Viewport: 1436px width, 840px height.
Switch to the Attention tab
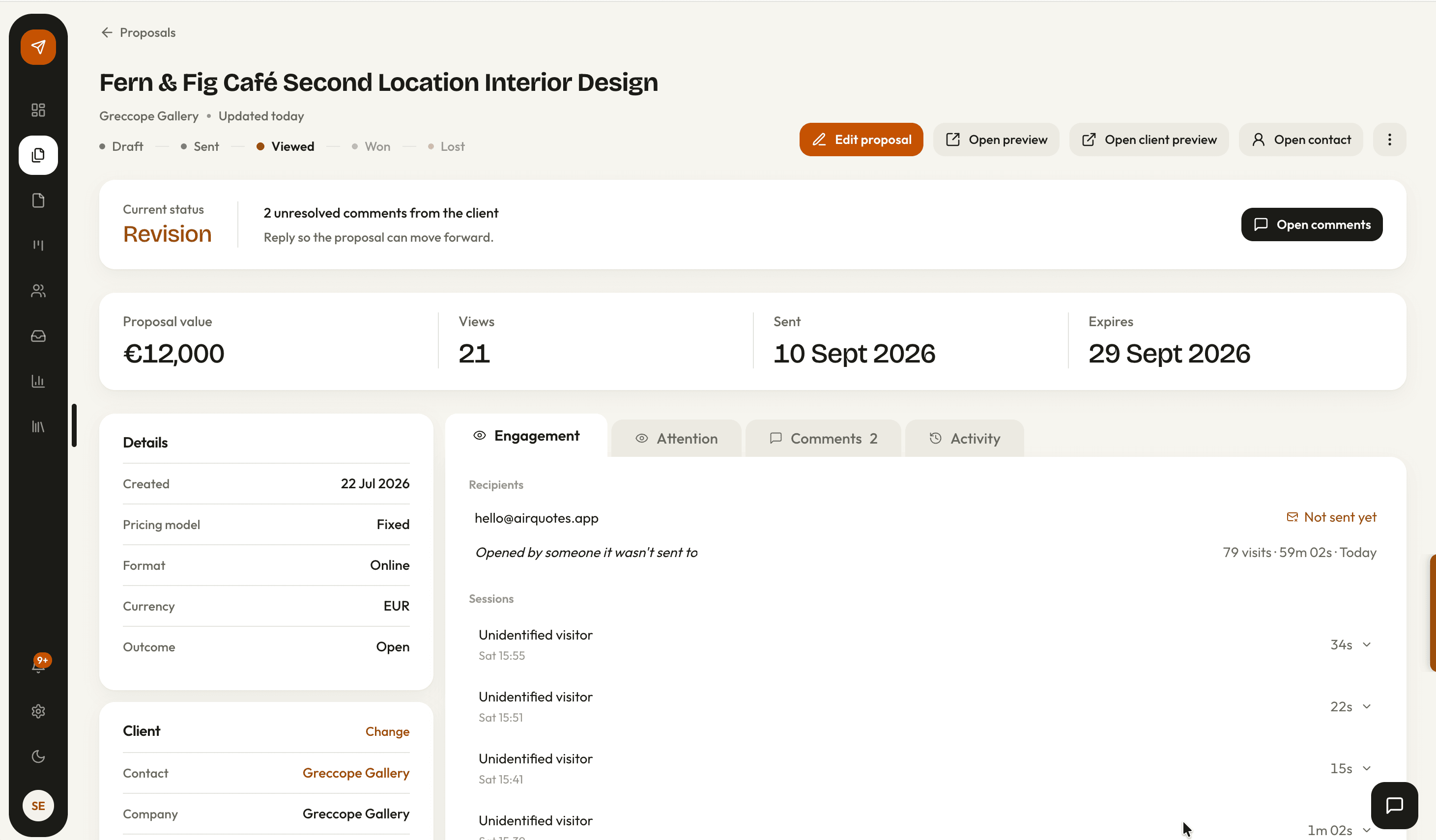[676, 439]
